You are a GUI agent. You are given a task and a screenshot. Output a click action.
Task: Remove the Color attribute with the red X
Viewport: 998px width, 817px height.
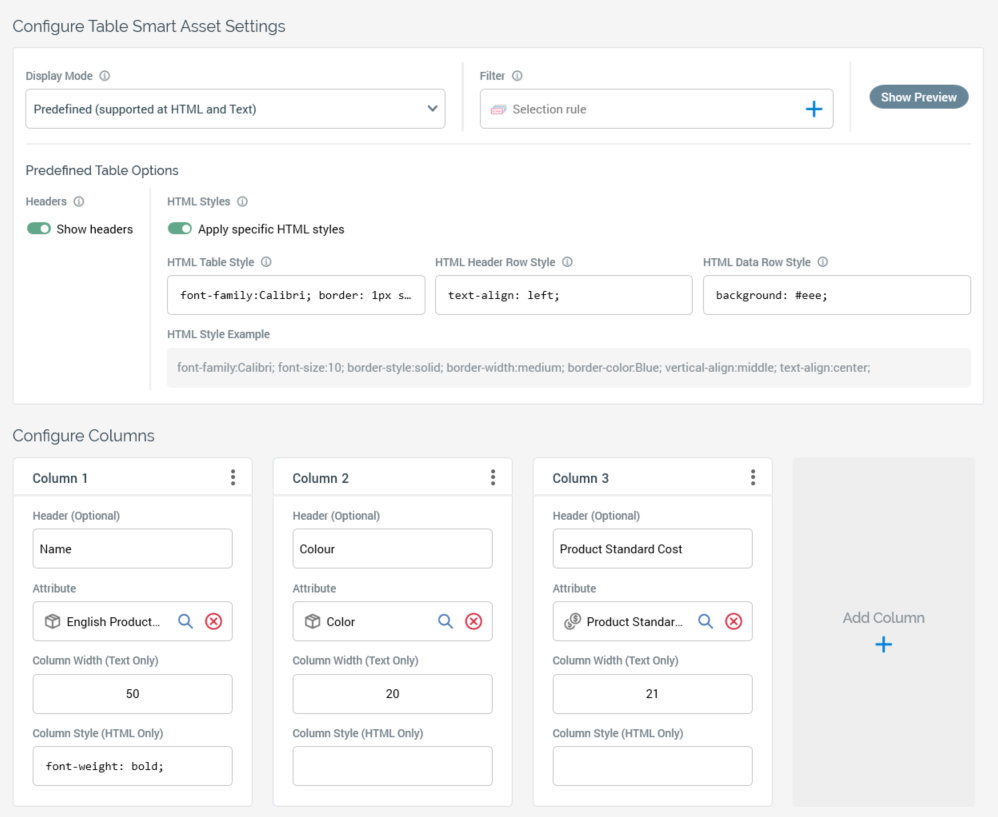coord(473,621)
